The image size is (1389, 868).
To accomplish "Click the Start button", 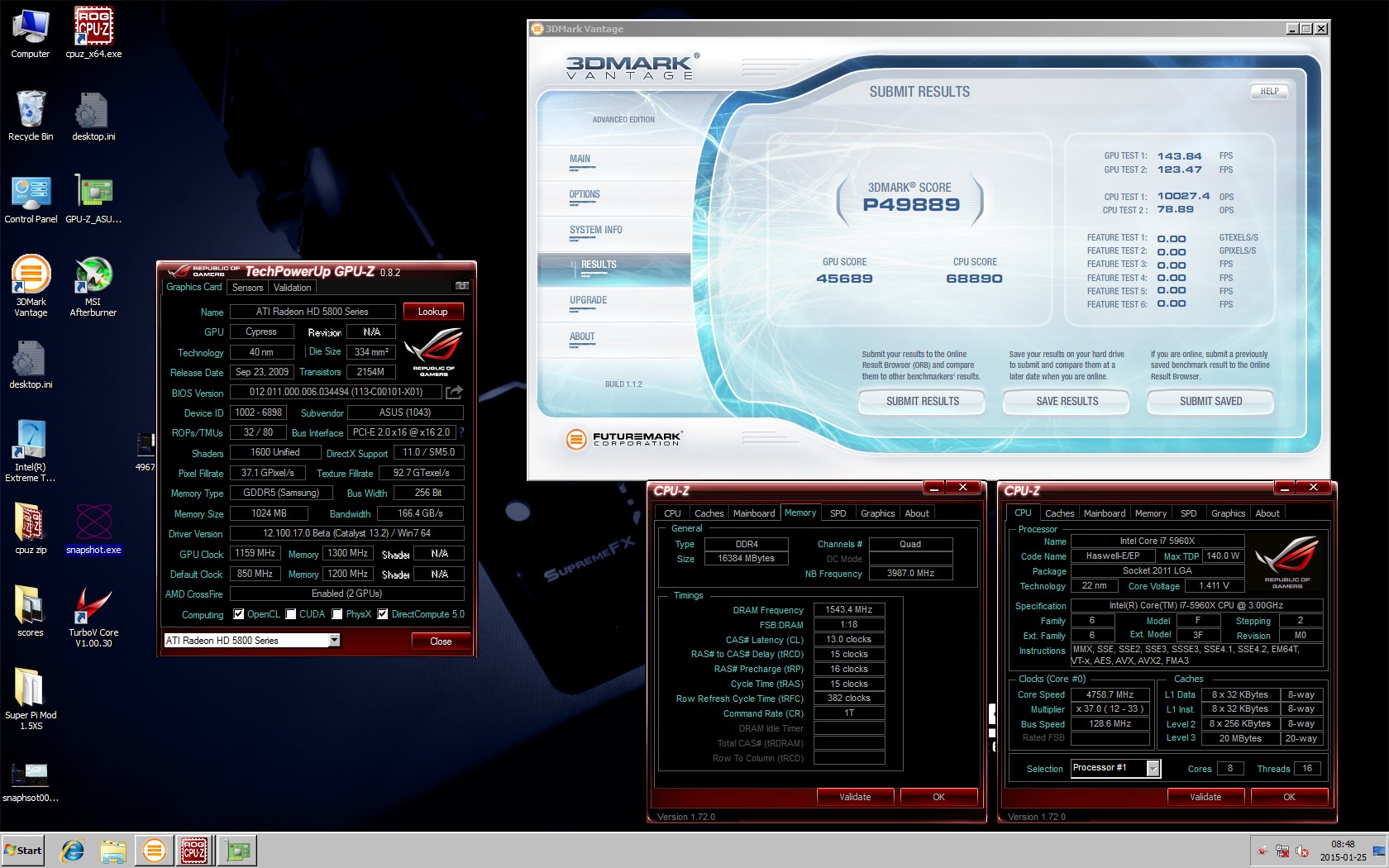I will pyautogui.click(x=23, y=851).
